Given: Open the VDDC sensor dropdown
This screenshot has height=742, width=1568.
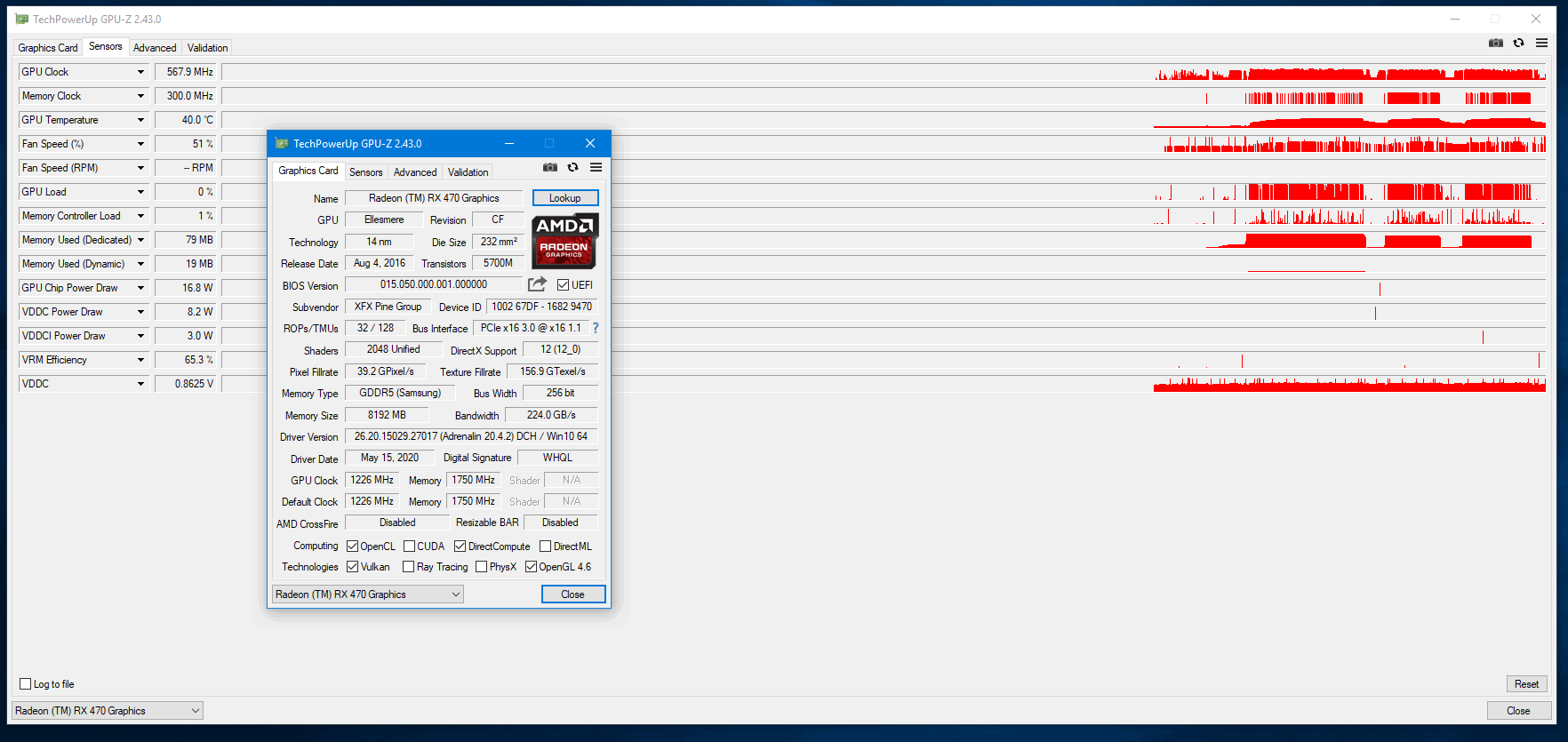Looking at the screenshot, I should pyautogui.click(x=140, y=384).
